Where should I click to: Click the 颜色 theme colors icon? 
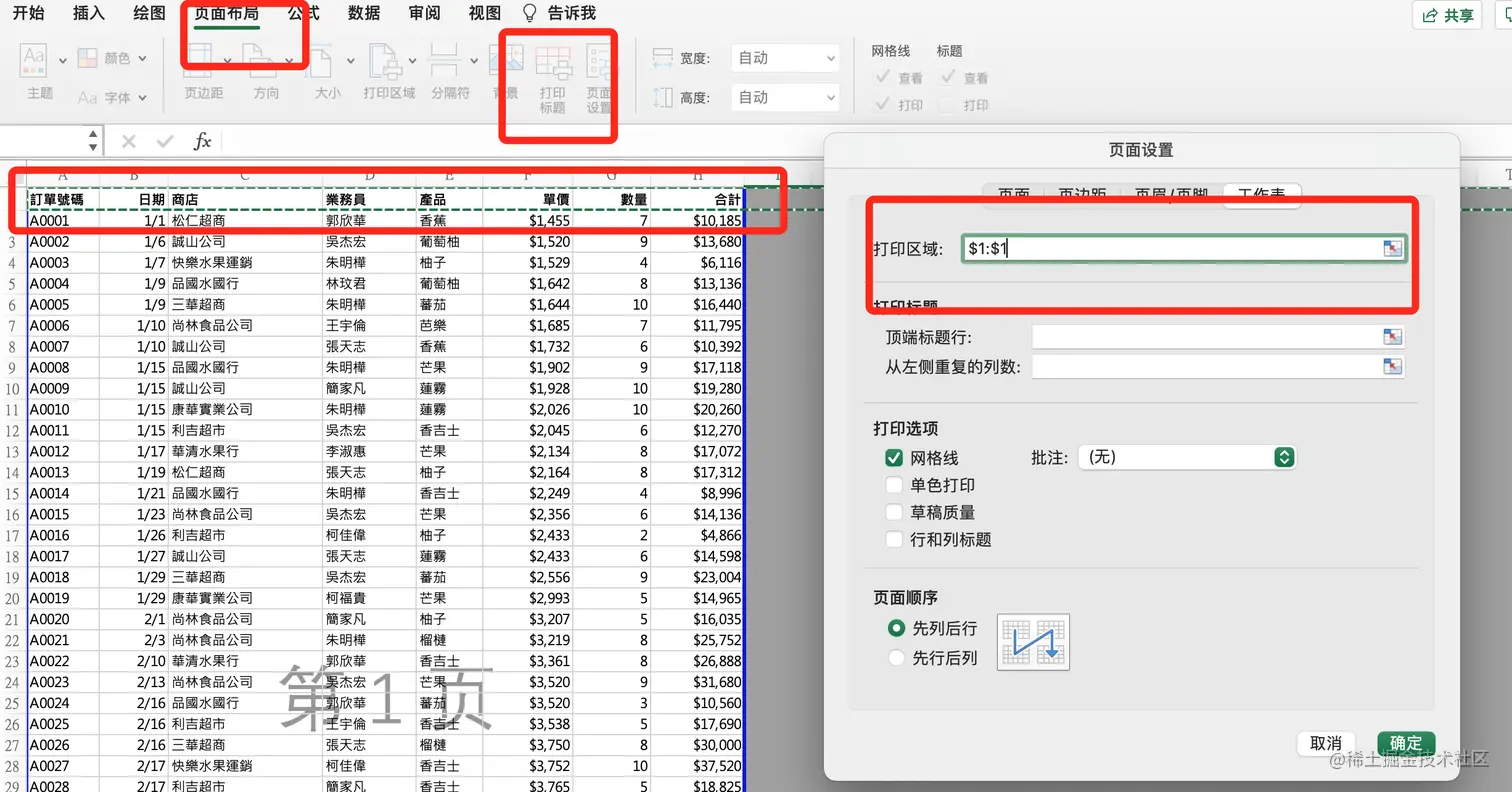point(88,58)
